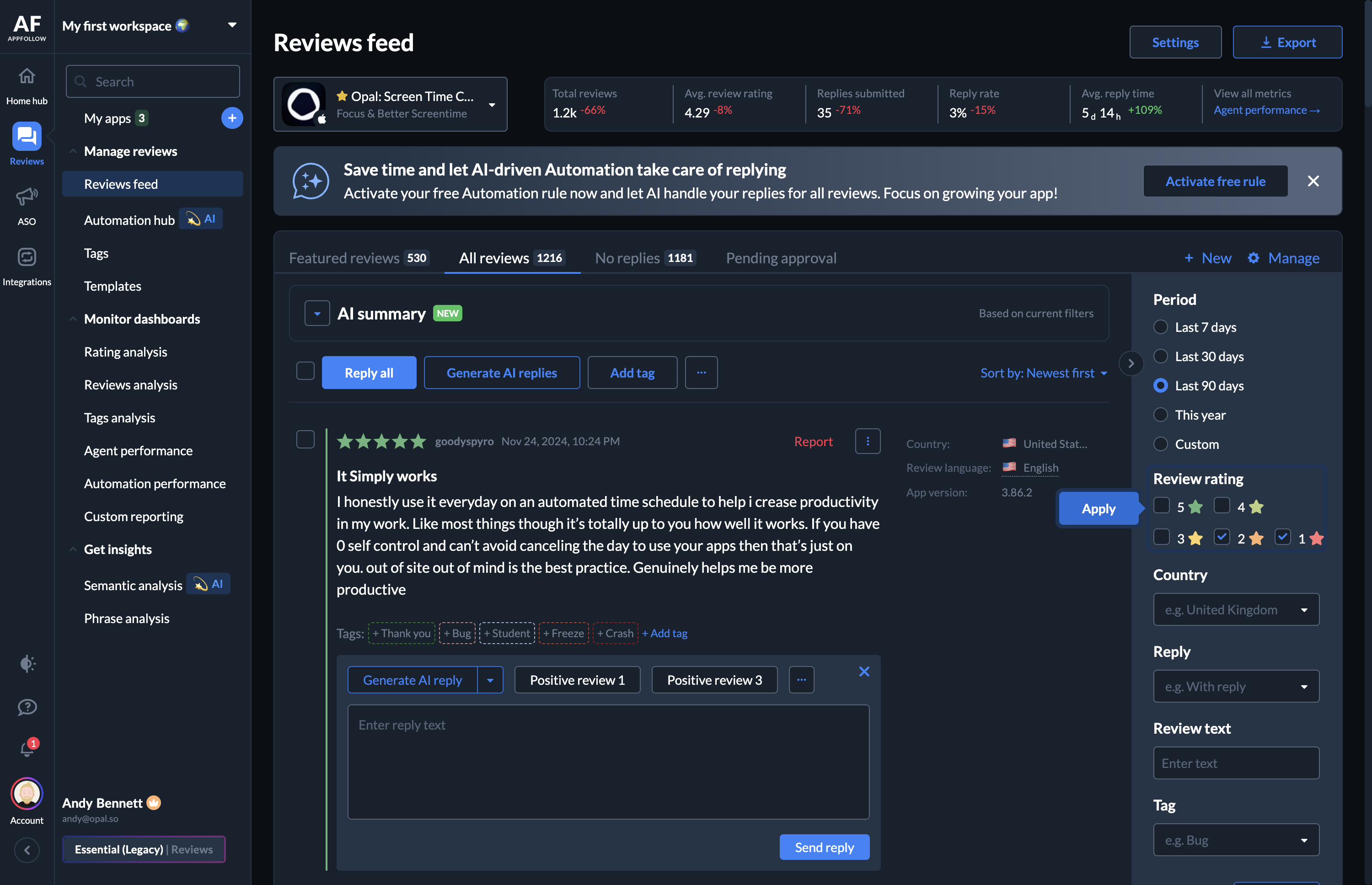
Task: Open the Home hub section
Action: 27,85
